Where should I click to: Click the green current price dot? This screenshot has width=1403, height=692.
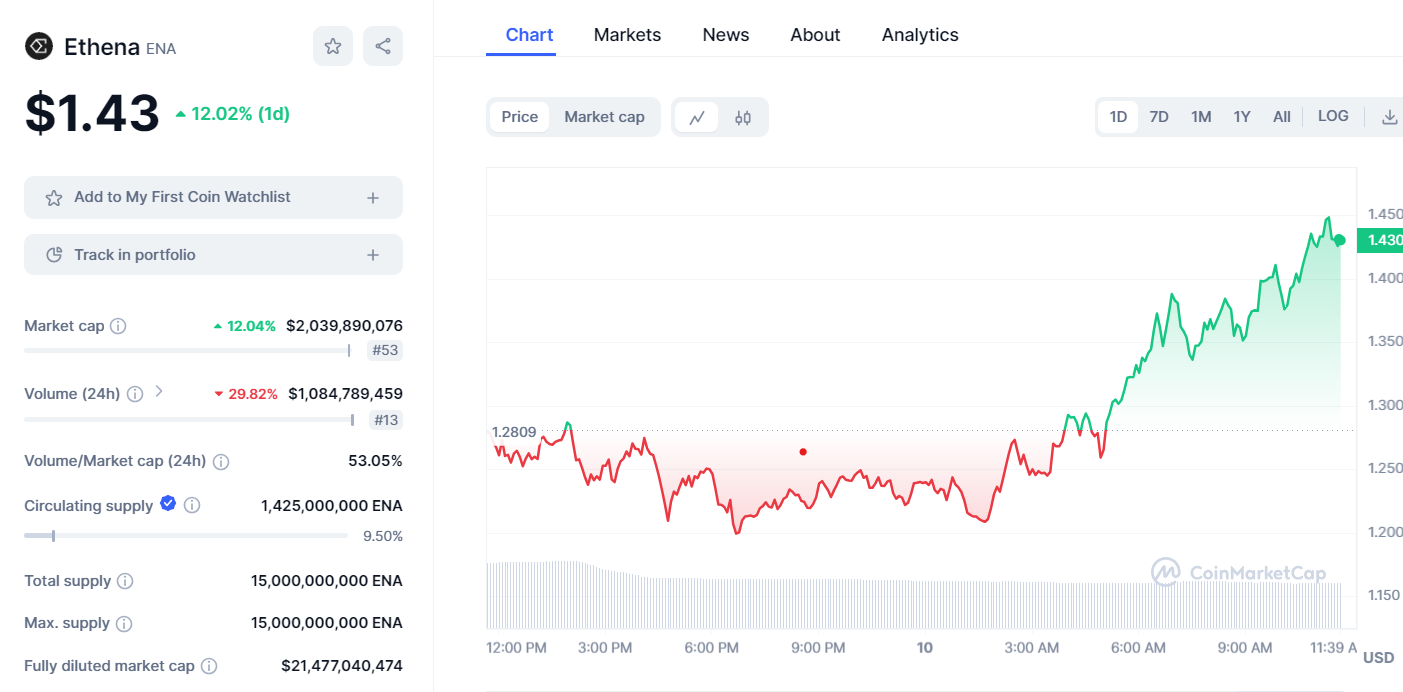1340,240
